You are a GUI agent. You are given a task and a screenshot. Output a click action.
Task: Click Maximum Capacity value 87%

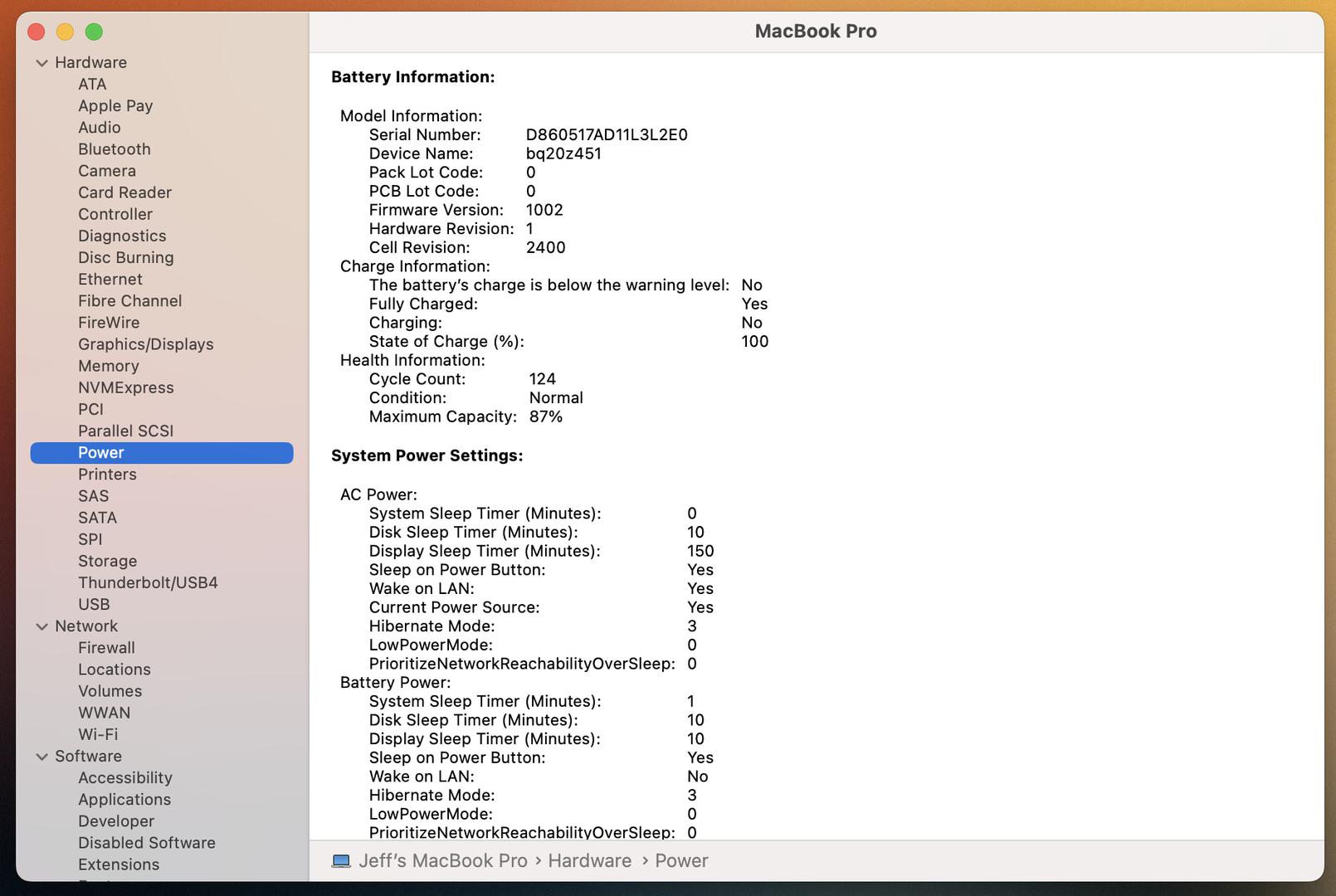tap(546, 416)
